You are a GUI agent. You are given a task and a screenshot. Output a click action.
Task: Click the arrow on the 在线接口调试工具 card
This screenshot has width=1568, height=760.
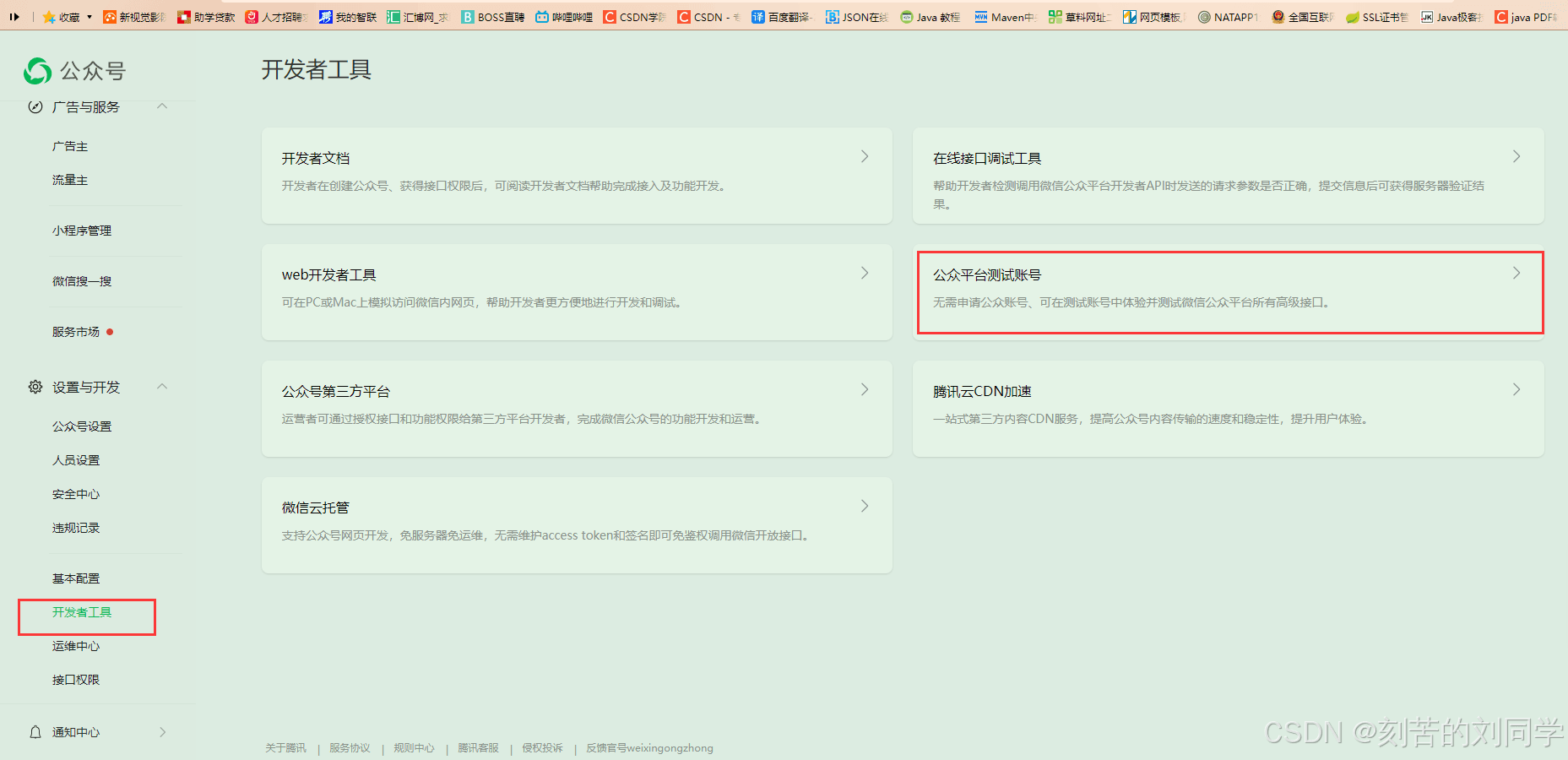pyautogui.click(x=1516, y=156)
